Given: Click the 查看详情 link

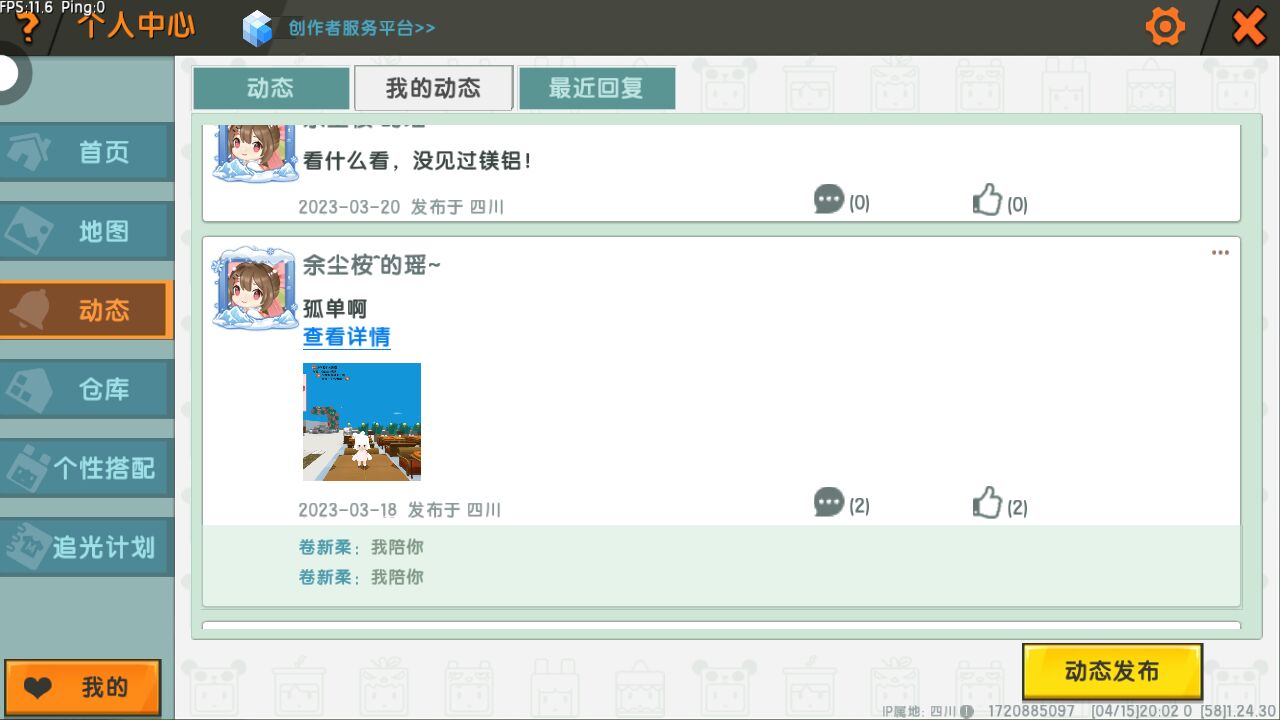Looking at the screenshot, I should [346, 337].
